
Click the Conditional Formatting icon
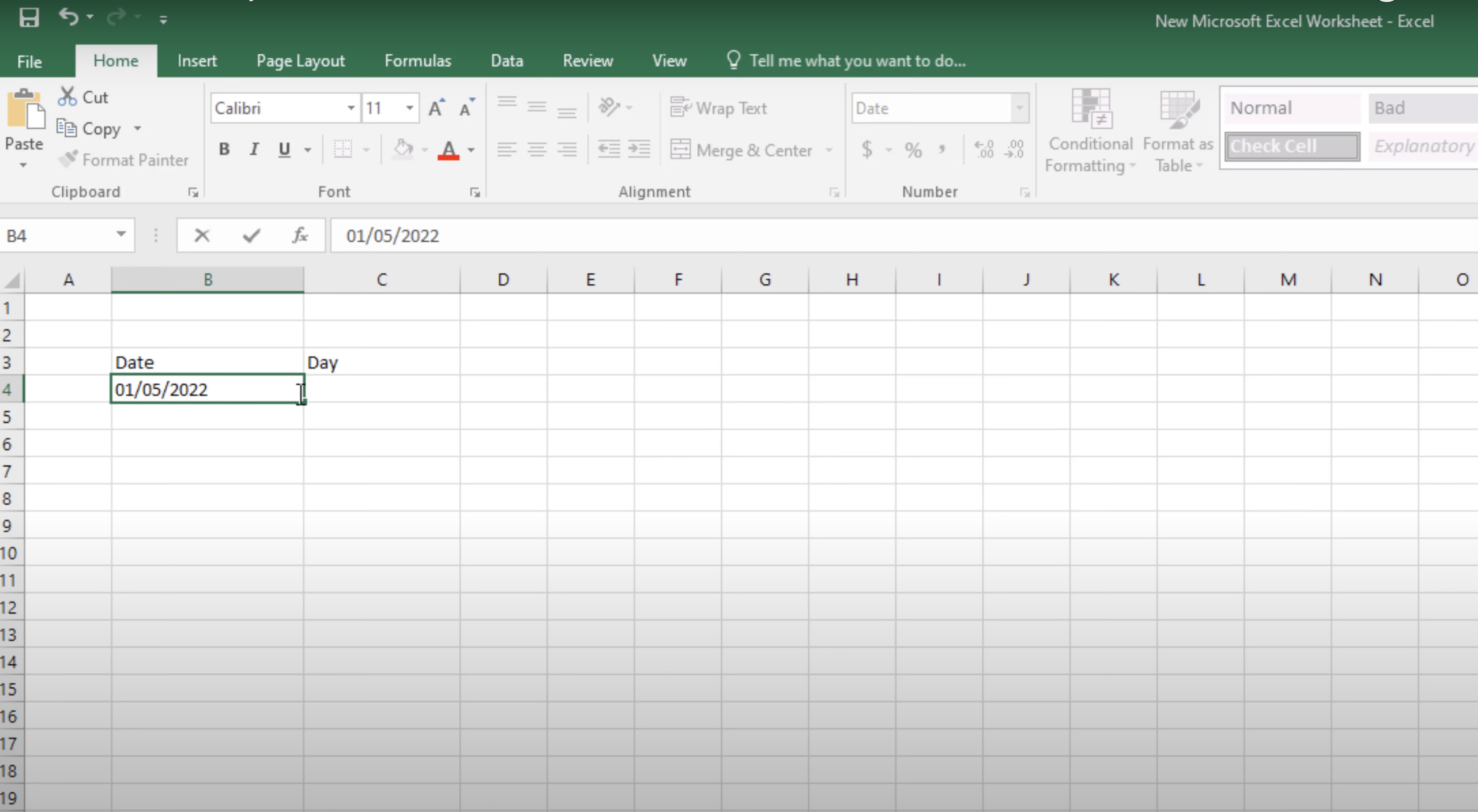click(1091, 108)
